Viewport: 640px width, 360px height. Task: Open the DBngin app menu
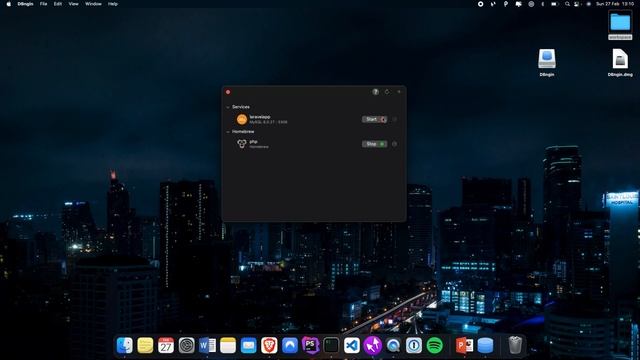click(25, 4)
